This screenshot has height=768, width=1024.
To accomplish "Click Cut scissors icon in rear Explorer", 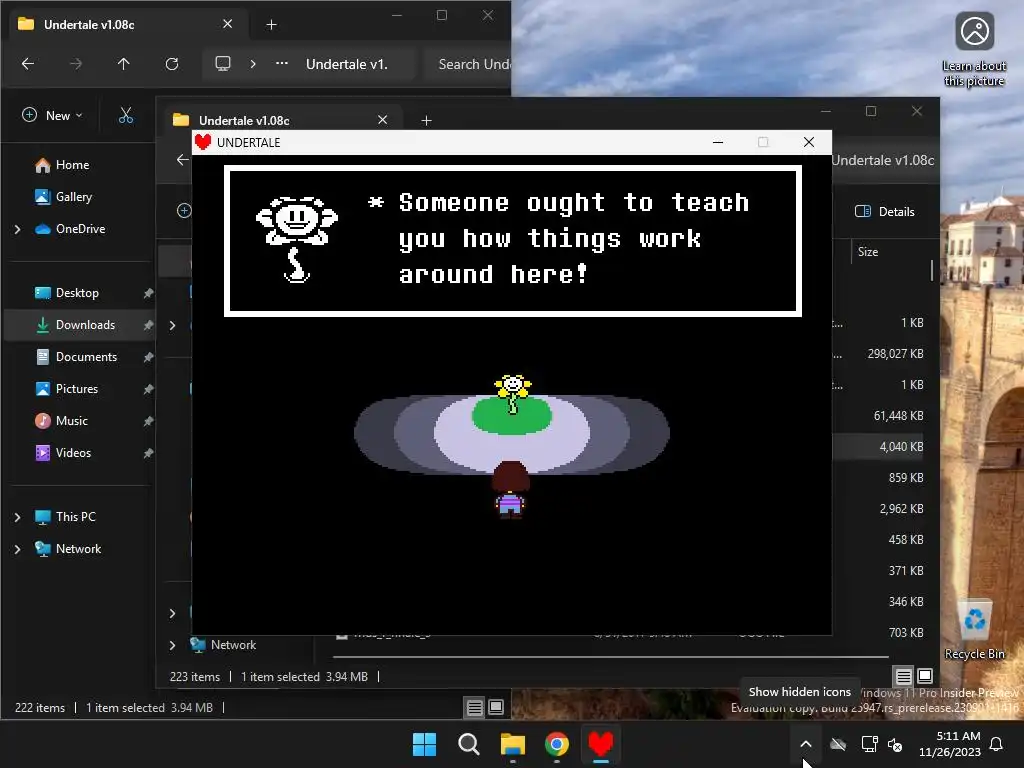I will point(126,116).
